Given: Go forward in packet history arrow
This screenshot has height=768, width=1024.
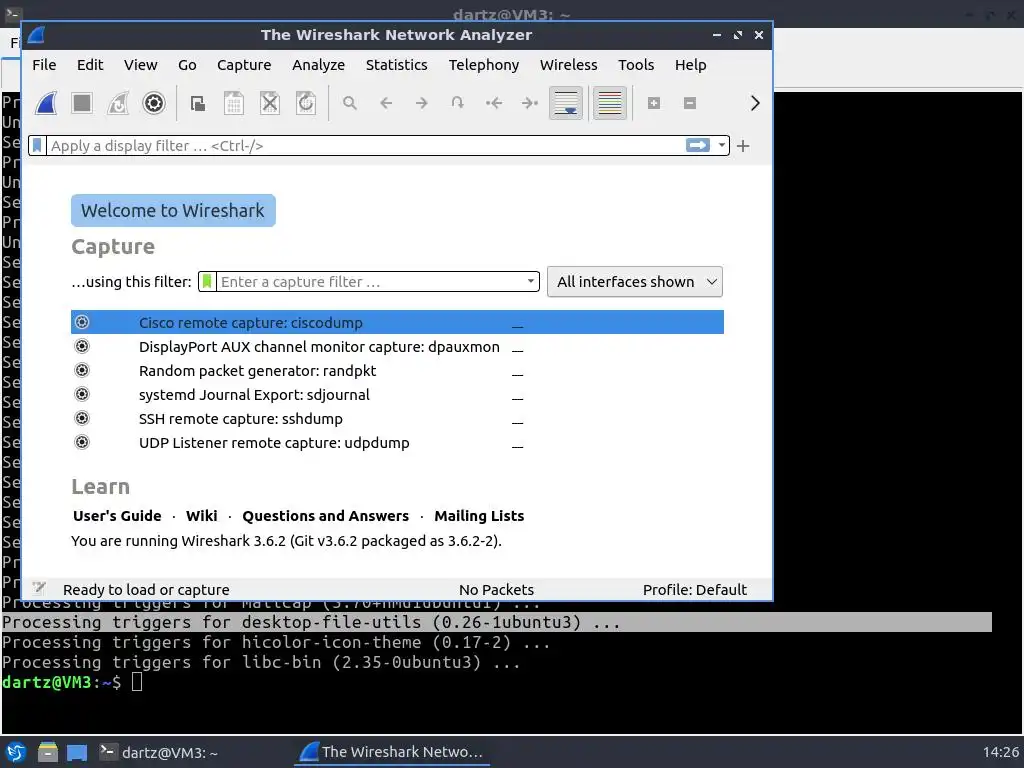Looking at the screenshot, I should point(422,103).
